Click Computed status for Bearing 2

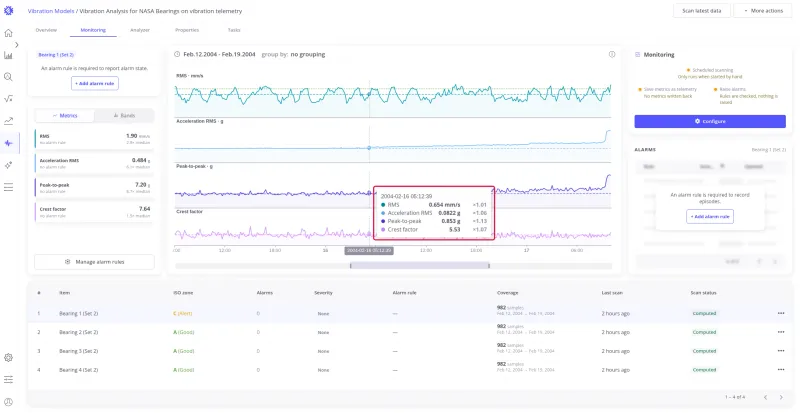(704, 332)
